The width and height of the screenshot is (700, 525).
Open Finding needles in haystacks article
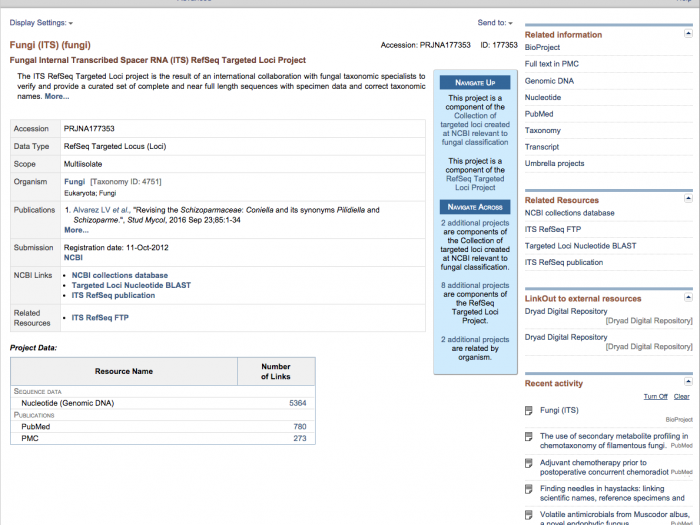point(612,493)
